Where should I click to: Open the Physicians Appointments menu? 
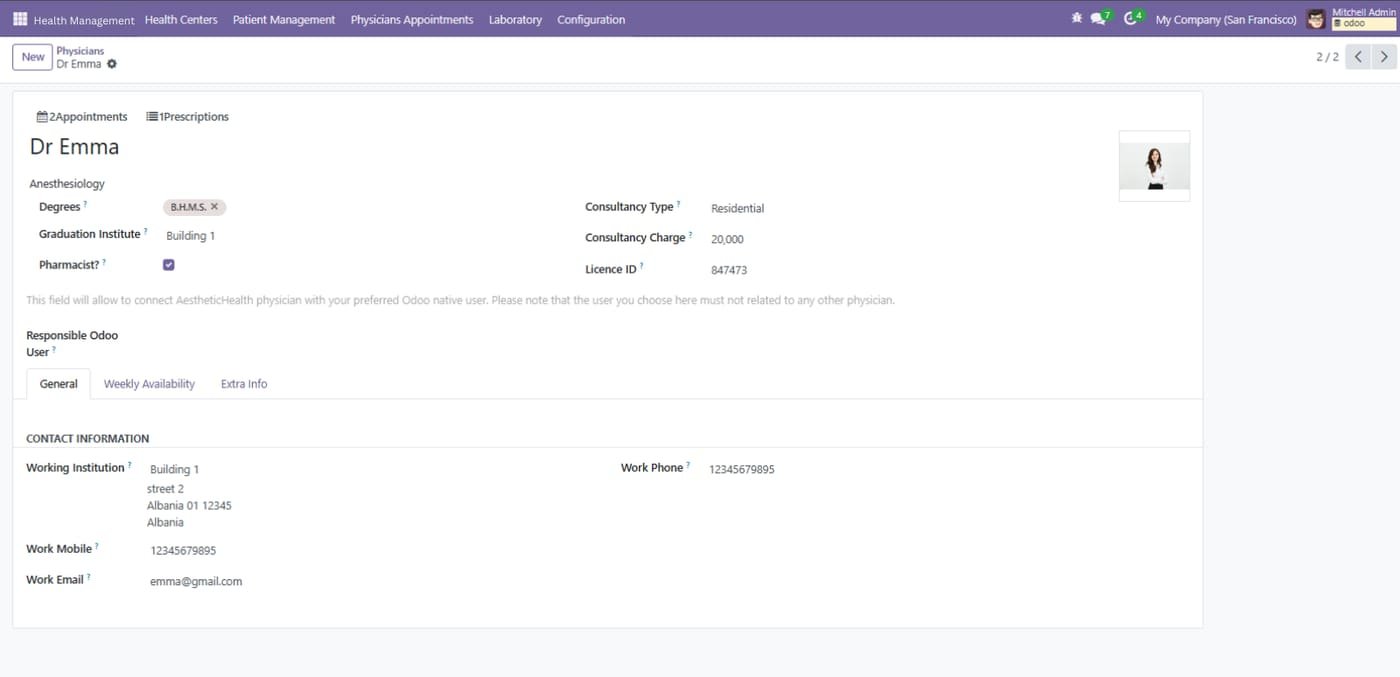tap(412, 19)
